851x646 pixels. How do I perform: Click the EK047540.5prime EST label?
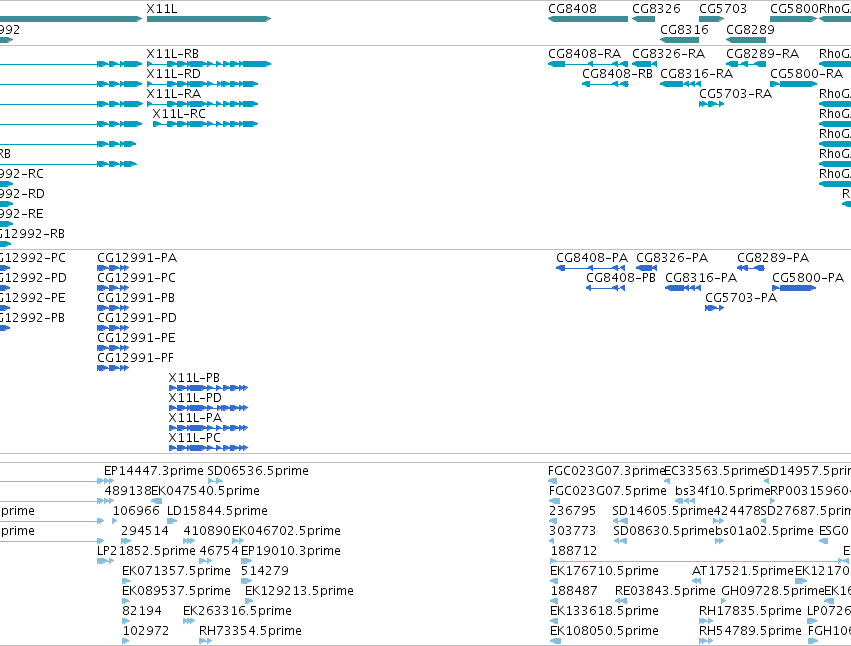coord(206,491)
